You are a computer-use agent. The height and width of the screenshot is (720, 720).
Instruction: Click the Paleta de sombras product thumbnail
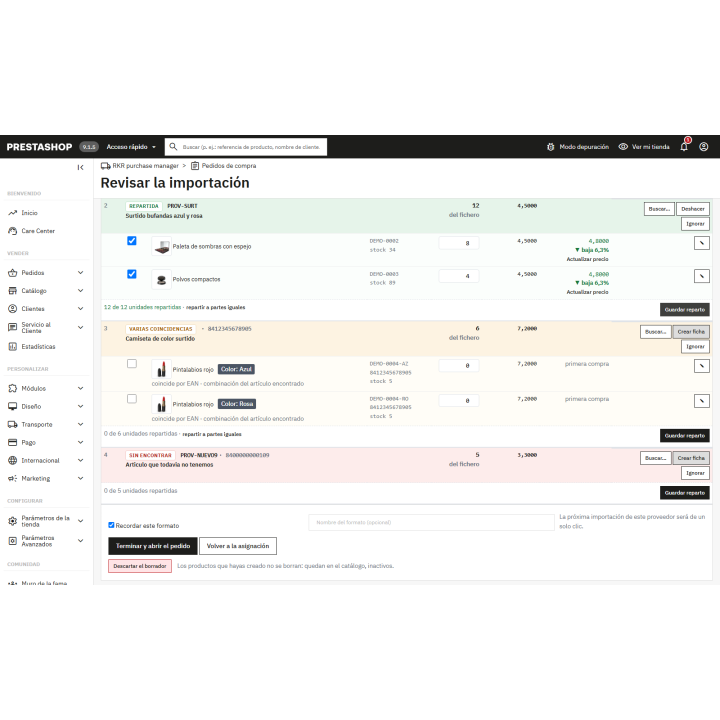(161, 246)
